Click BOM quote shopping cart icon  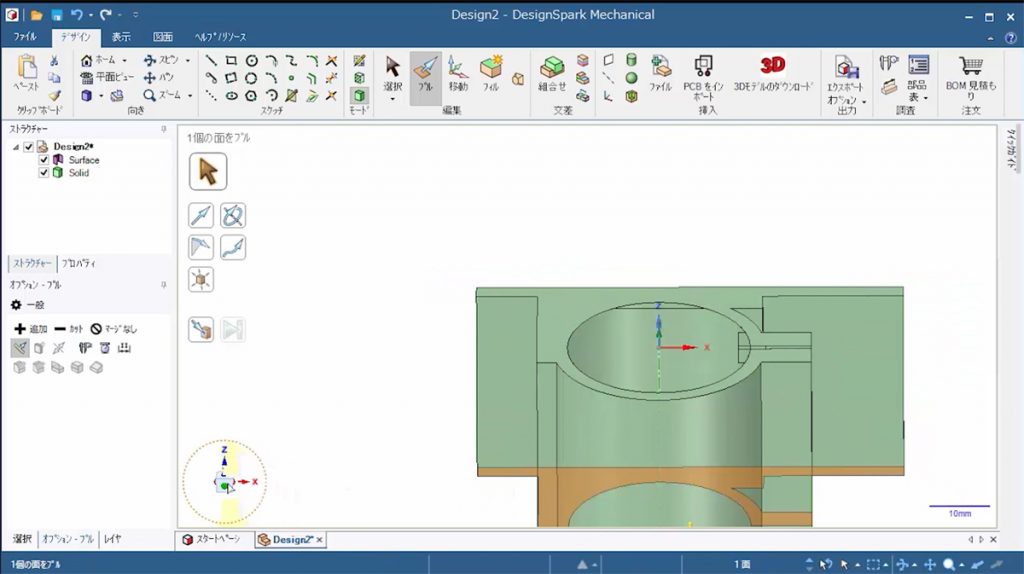(x=970, y=66)
